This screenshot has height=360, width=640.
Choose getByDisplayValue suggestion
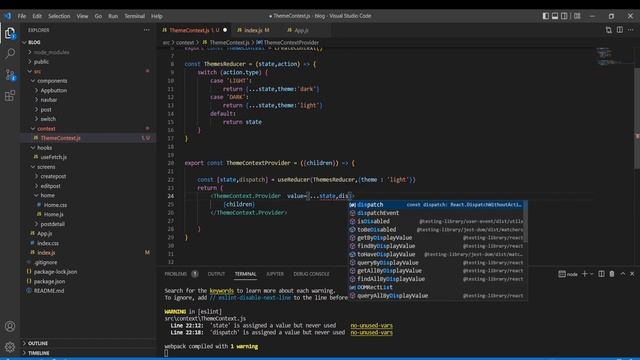(435, 238)
